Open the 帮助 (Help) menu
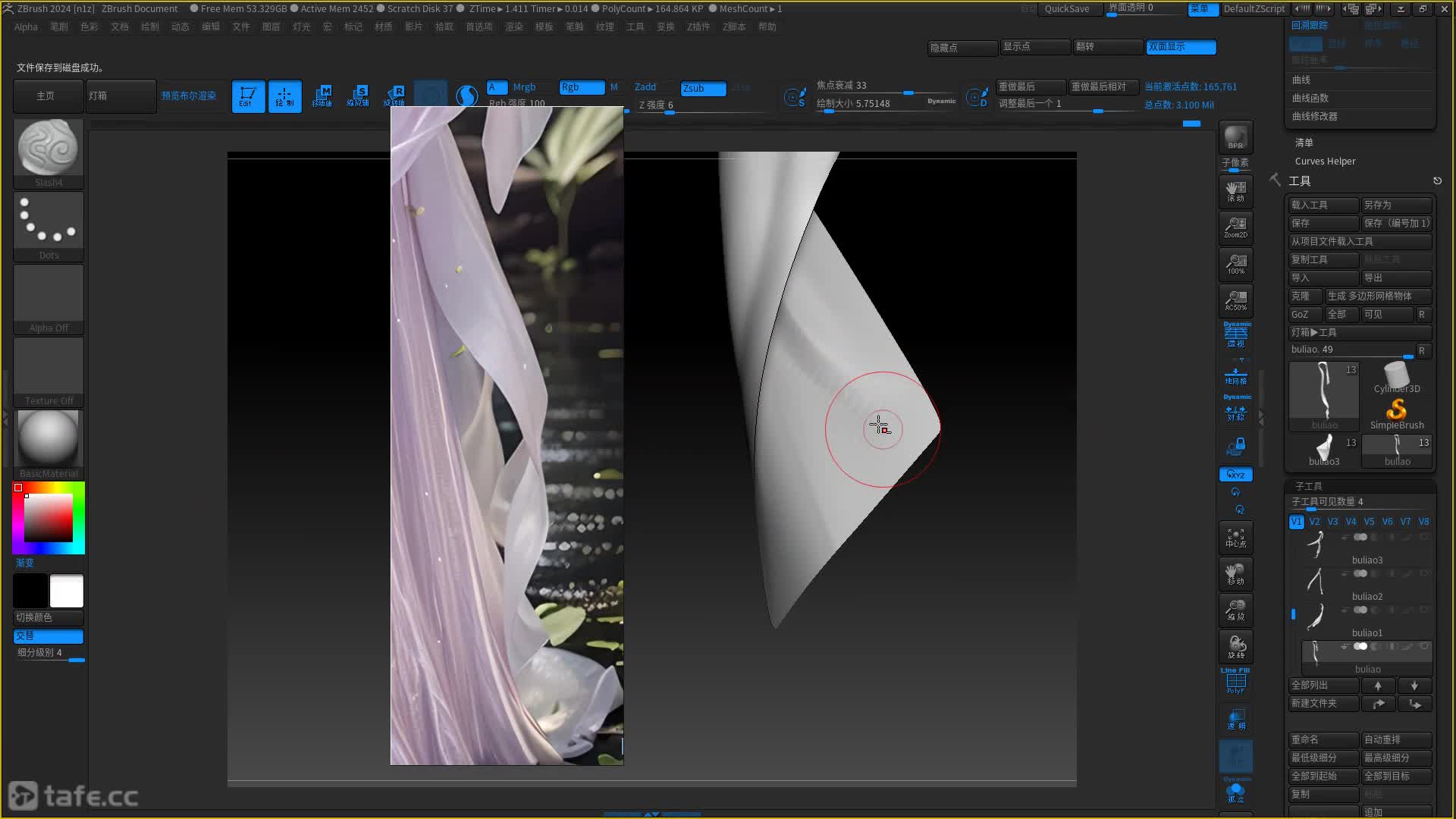The height and width of the screenshot is (819, 1456). (x=767, y=27)
